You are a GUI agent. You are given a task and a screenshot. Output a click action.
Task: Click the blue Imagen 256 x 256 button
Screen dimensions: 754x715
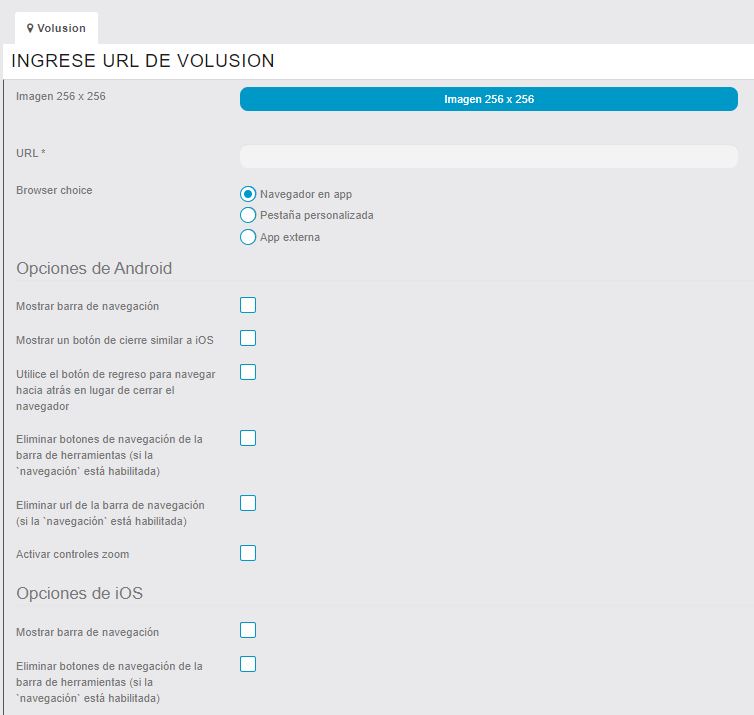click(x=489, y=99)
